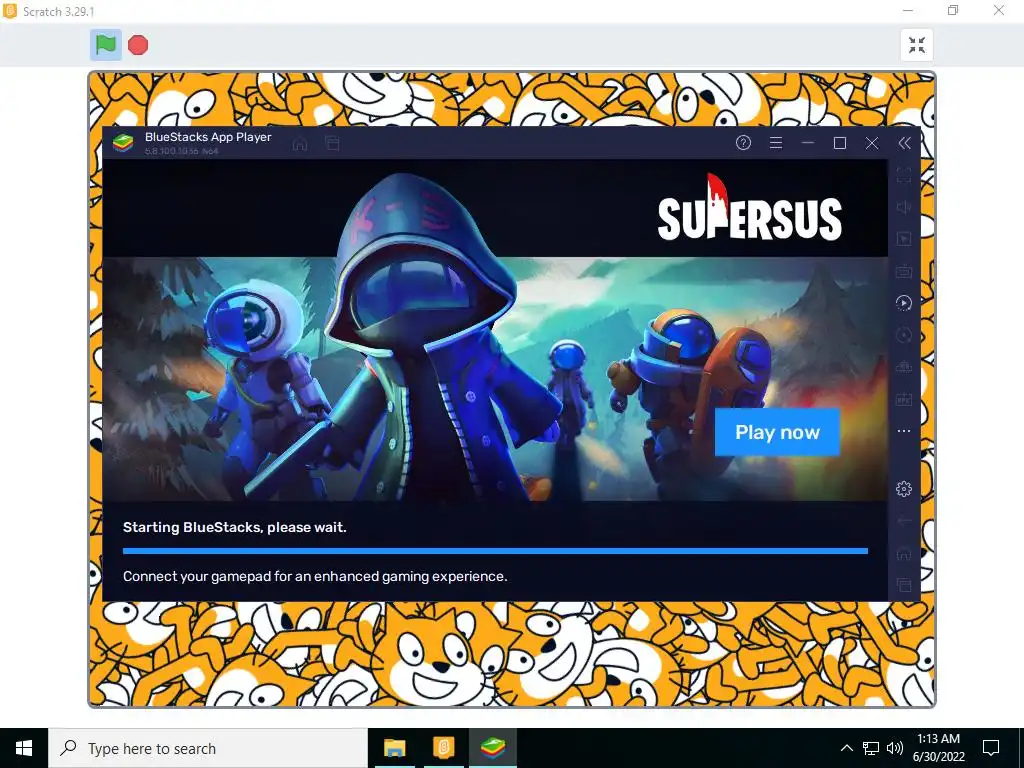Click the taskbar search box

pyautogui.click(x=208, y=748)
